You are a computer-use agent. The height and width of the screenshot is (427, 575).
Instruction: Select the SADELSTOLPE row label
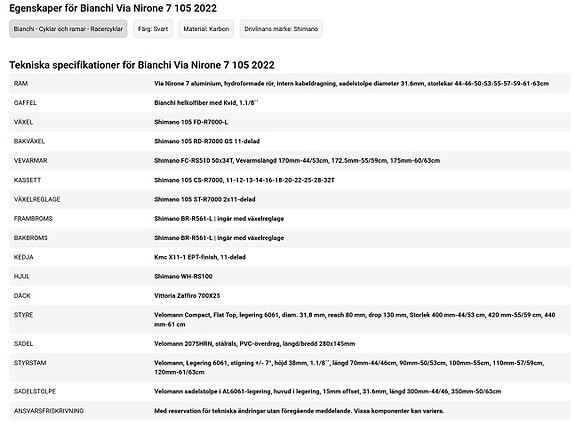[35, 391]
